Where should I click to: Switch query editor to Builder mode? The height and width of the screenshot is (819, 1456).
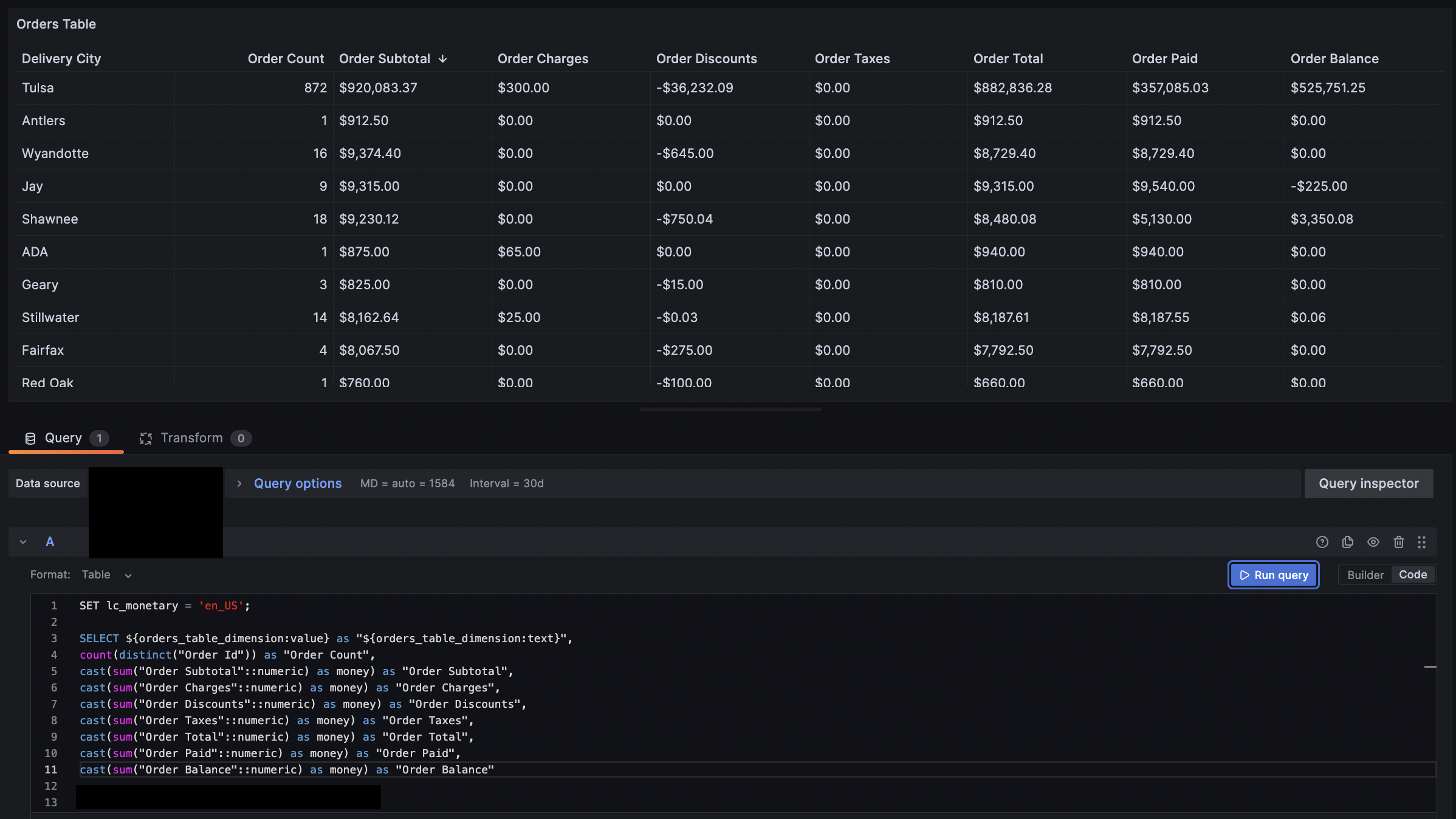(x=1365, y=574)
